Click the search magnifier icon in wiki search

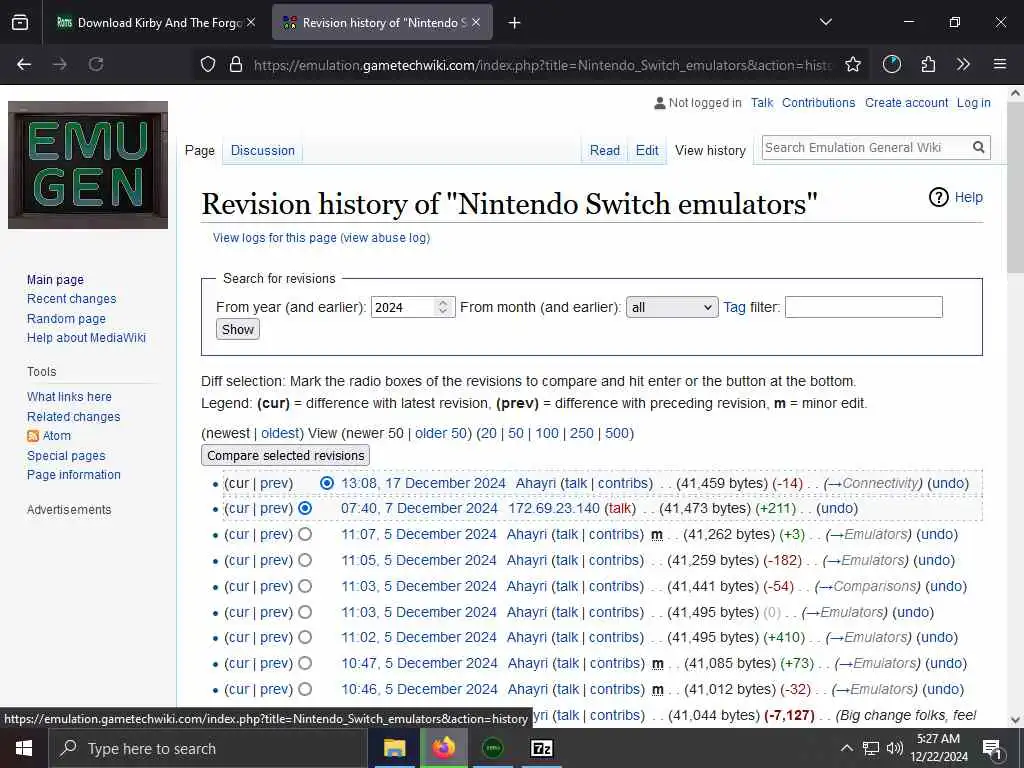point(978,148)
